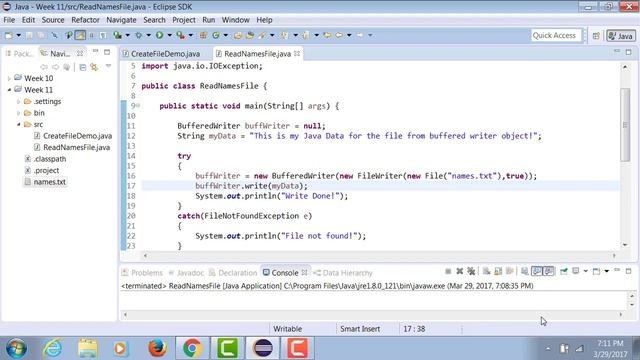Click the Run green play button in the toolbar
The height and width of the screenshot is (360, 640).
pos(159,36)
